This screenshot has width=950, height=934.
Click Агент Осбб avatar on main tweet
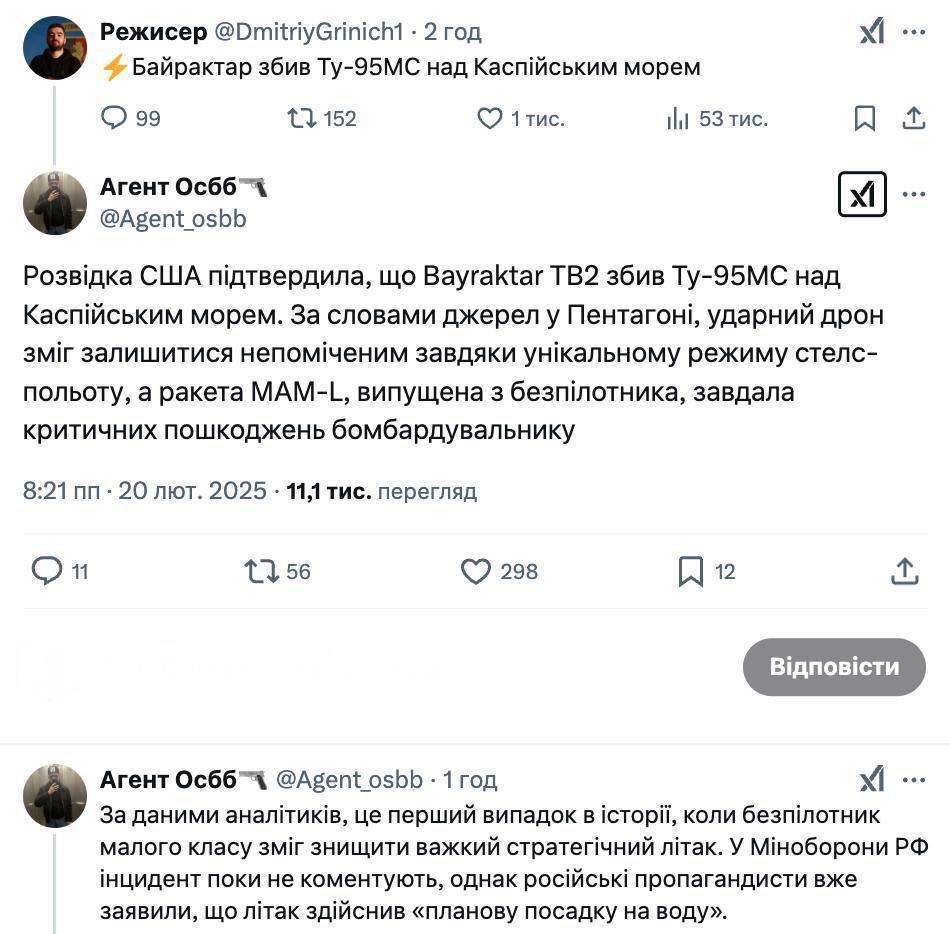click(55, 203)
